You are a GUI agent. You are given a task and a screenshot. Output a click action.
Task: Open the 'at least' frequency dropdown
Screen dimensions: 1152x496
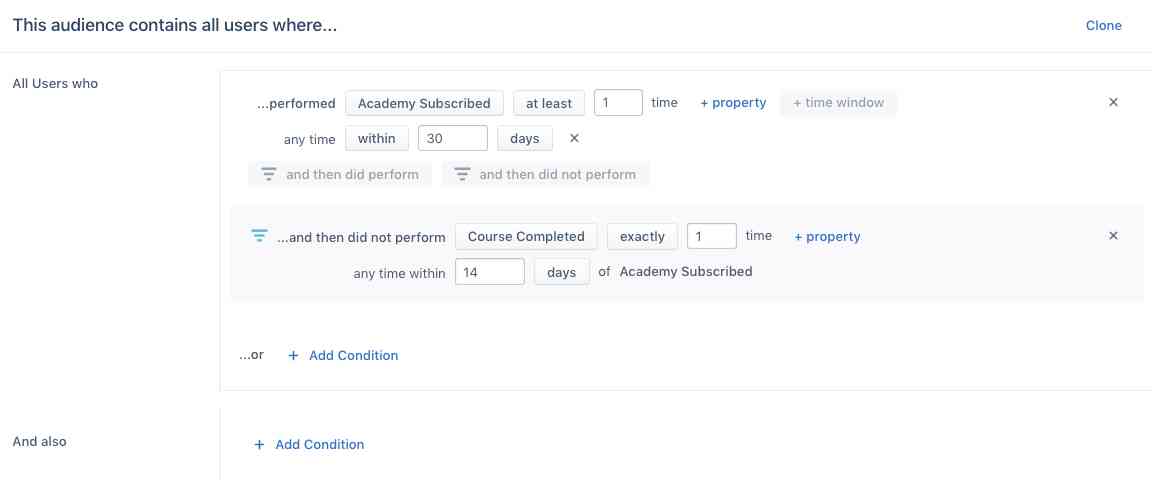(x=549, y=103)
